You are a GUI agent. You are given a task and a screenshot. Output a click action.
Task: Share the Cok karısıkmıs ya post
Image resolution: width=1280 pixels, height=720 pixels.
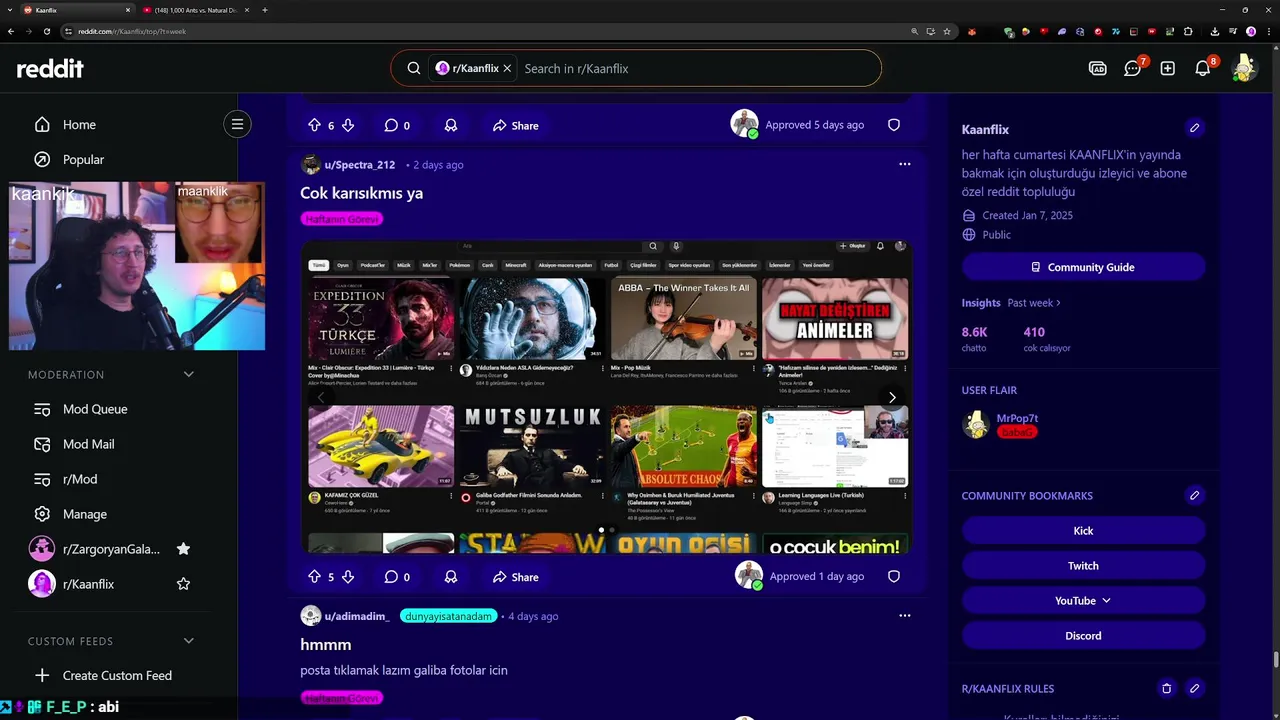coord(515,577)
